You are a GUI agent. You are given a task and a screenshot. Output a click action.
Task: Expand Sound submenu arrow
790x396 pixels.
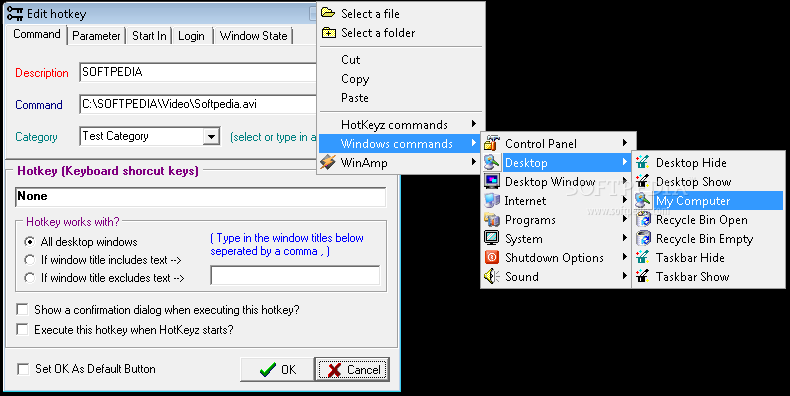[x=625, y=276]
